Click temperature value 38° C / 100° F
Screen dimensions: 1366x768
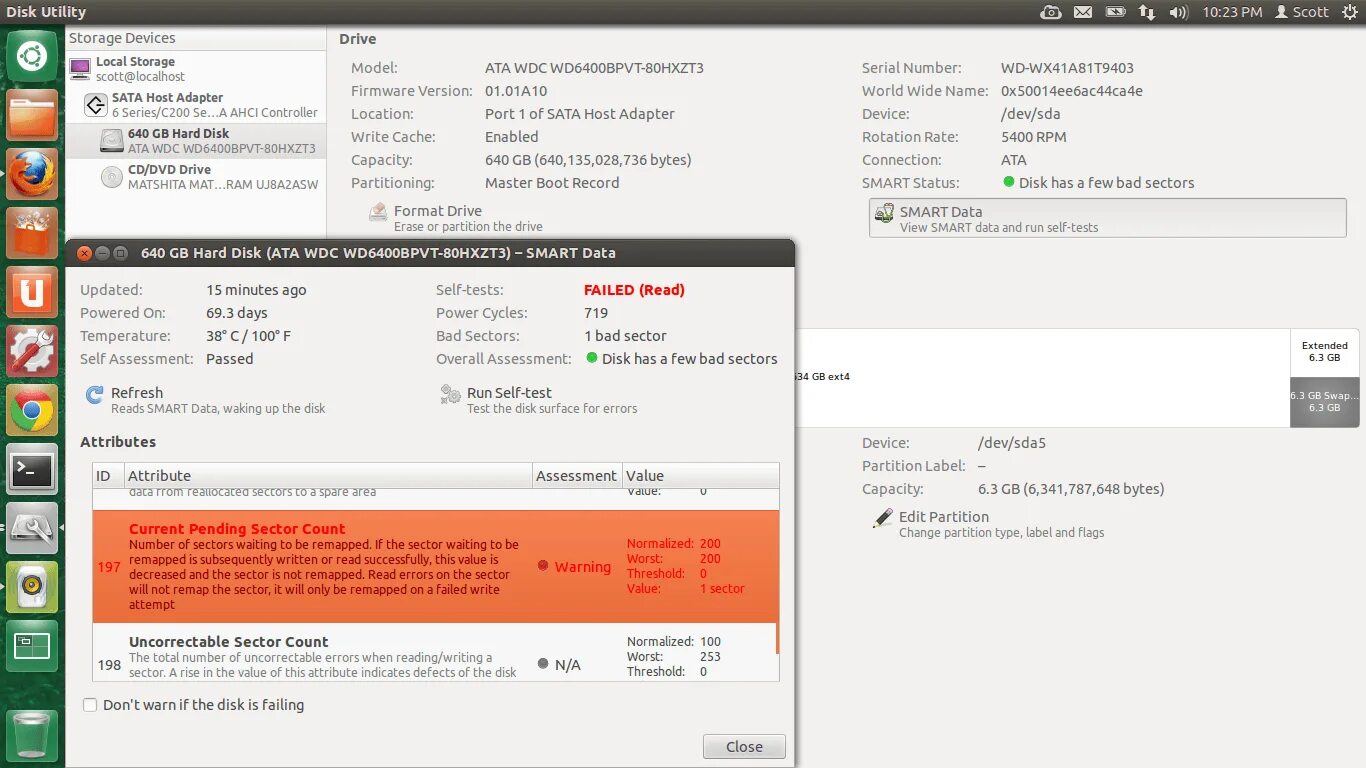coord(248,336)
